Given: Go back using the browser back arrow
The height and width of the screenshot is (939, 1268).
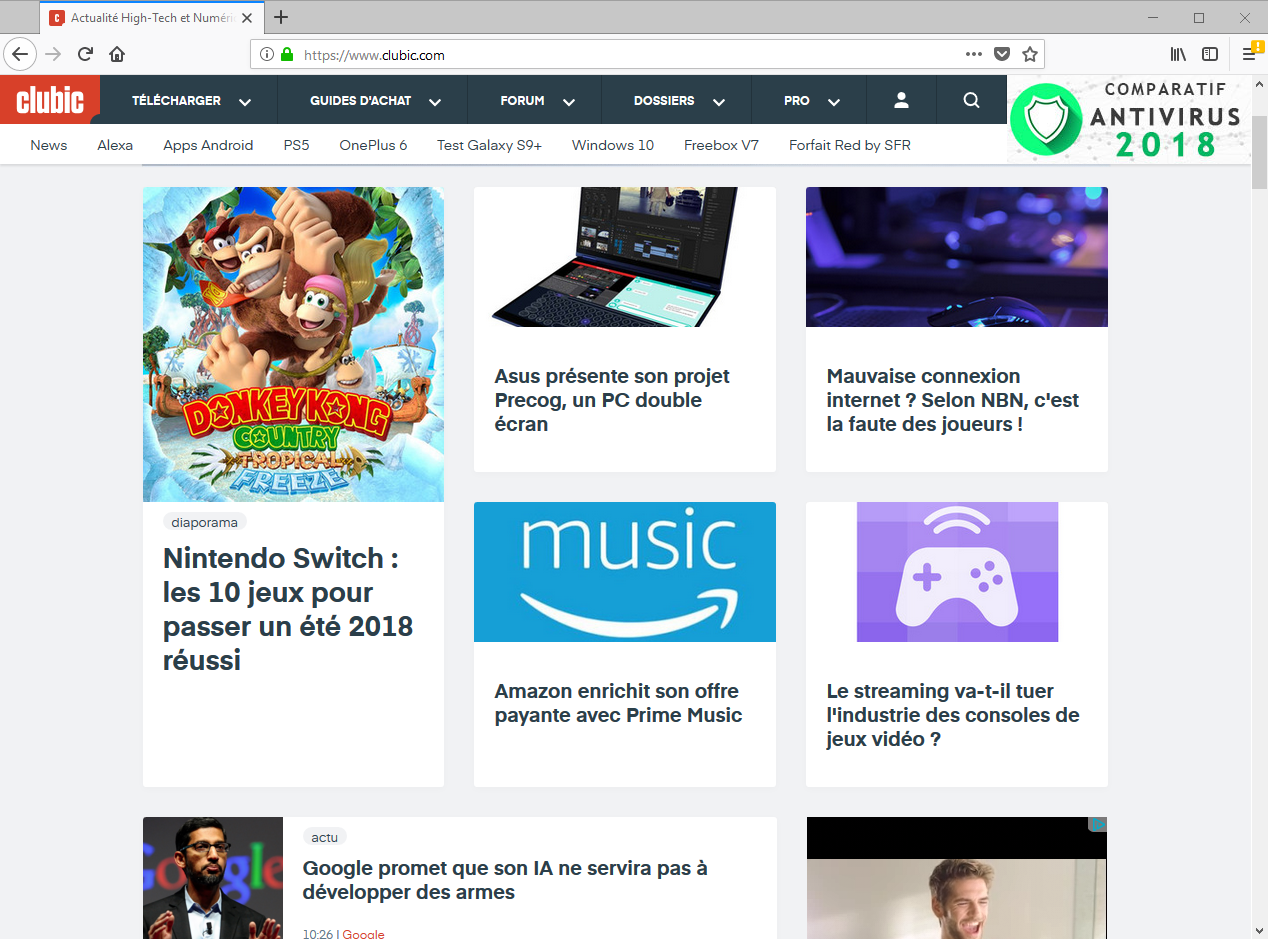Looking at the screenshot, I should pyautogui.click(x=20, y=54).
